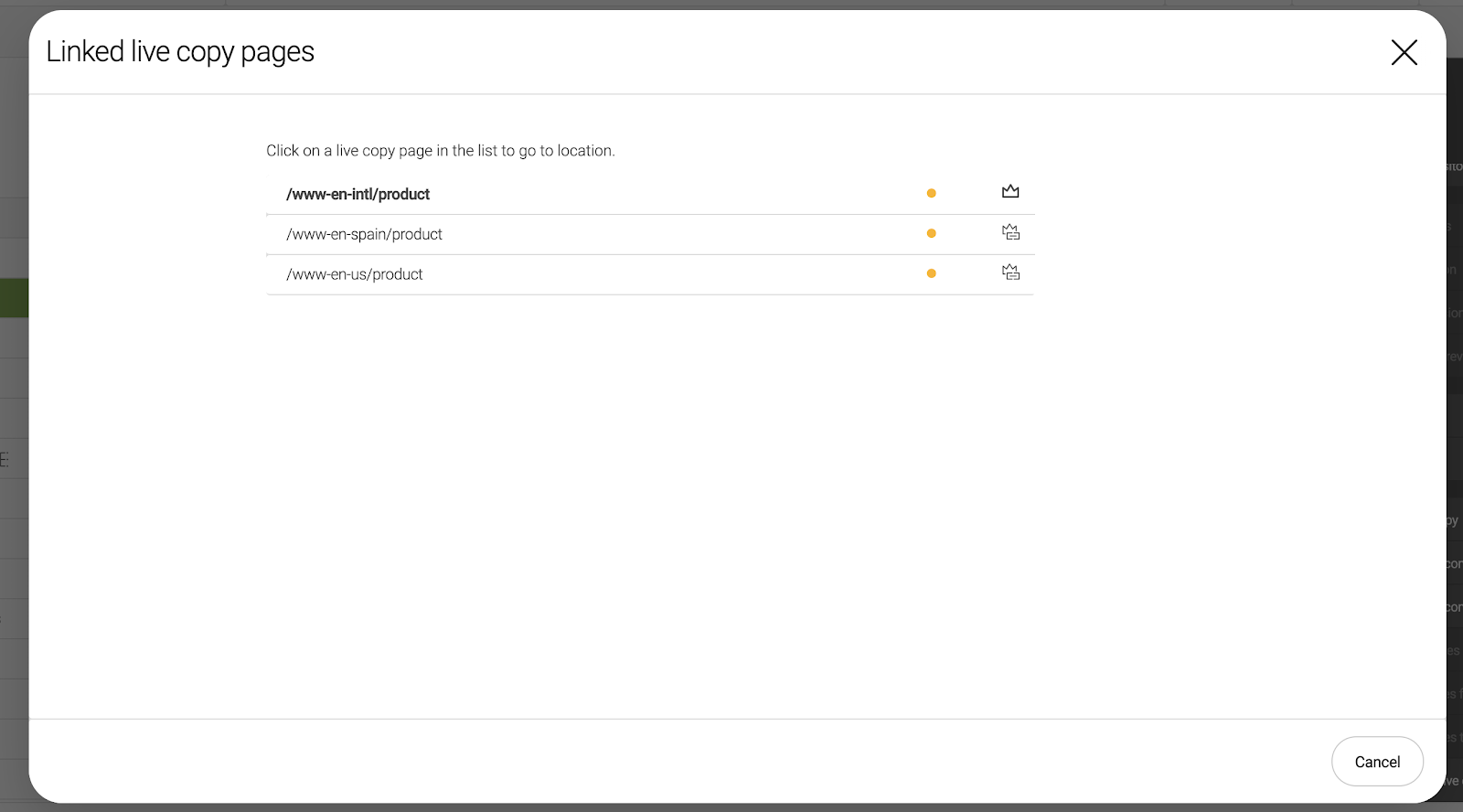Click the orange status dot in the spain row
Viewport: 1463px width, 812px height.
click(x=931, y=233)
